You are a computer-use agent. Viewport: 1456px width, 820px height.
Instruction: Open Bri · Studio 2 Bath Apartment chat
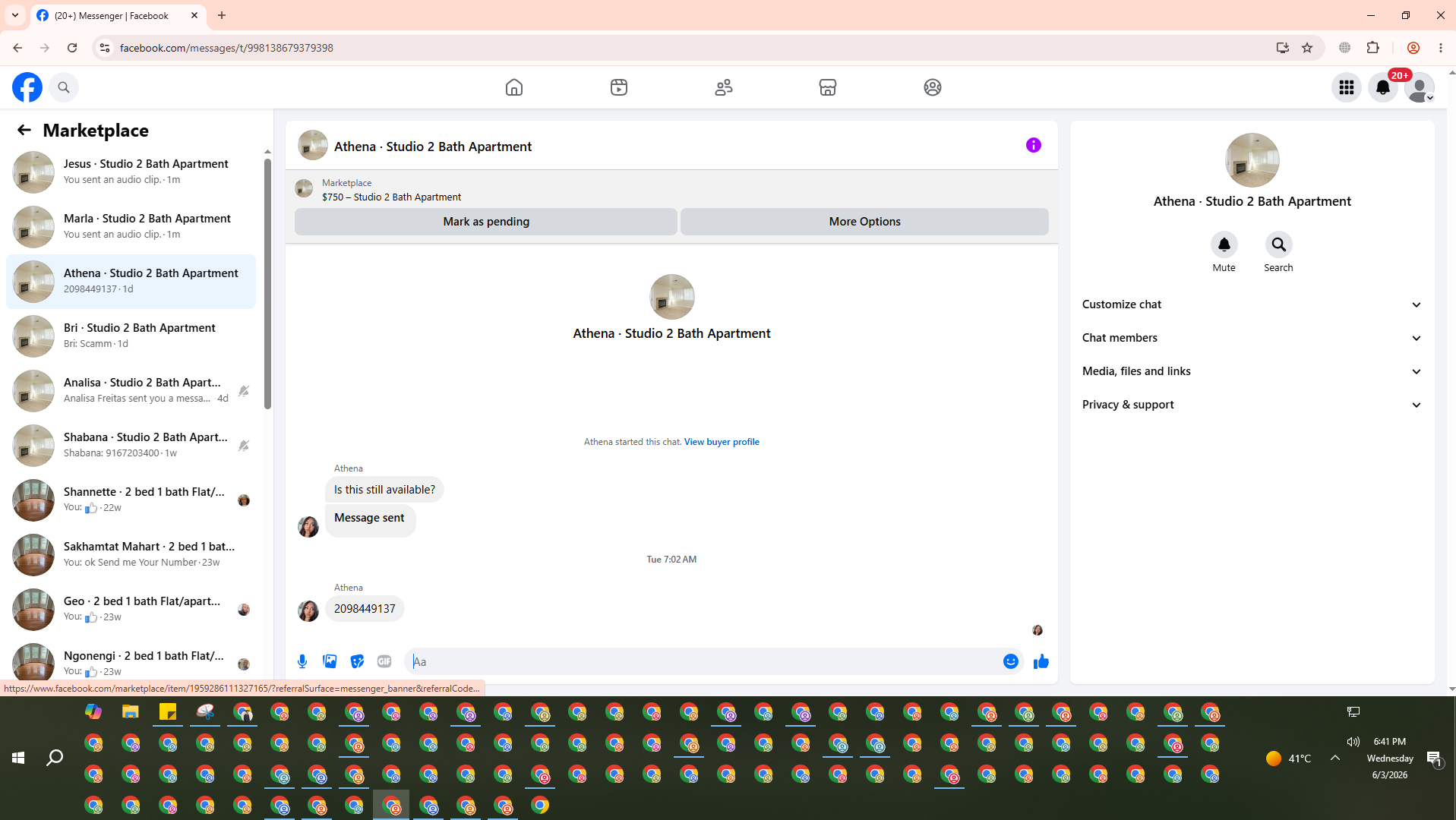point(131,336)
